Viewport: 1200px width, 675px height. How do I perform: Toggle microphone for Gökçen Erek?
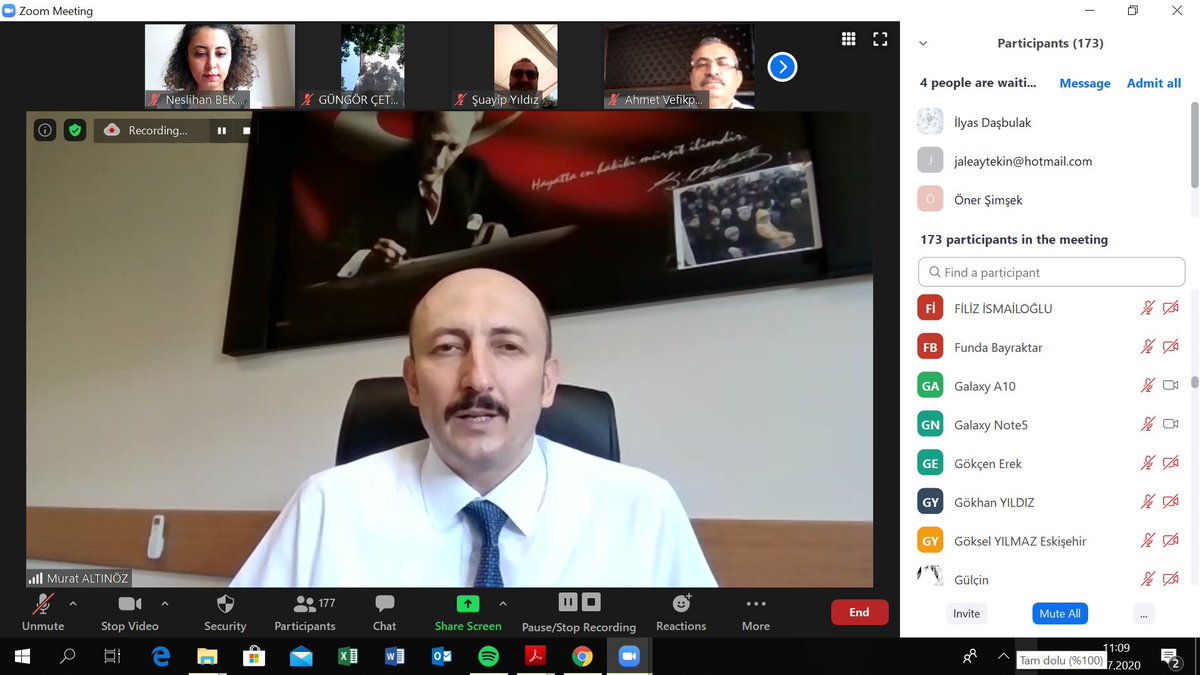[1148, 463]
